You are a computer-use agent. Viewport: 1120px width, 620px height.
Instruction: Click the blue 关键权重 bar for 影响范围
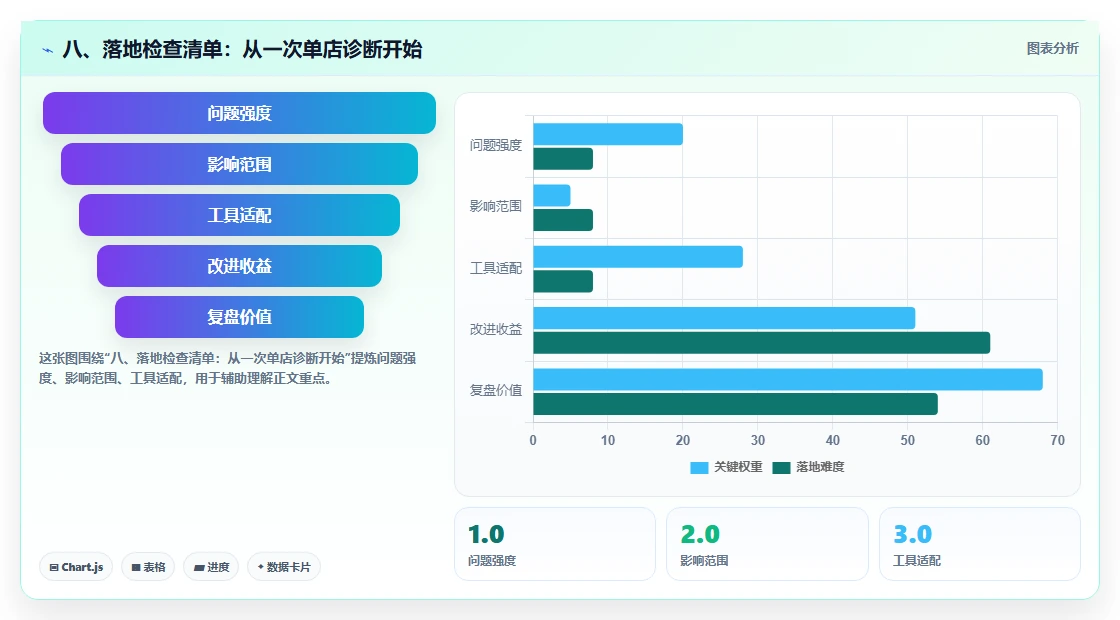[551, 196]
